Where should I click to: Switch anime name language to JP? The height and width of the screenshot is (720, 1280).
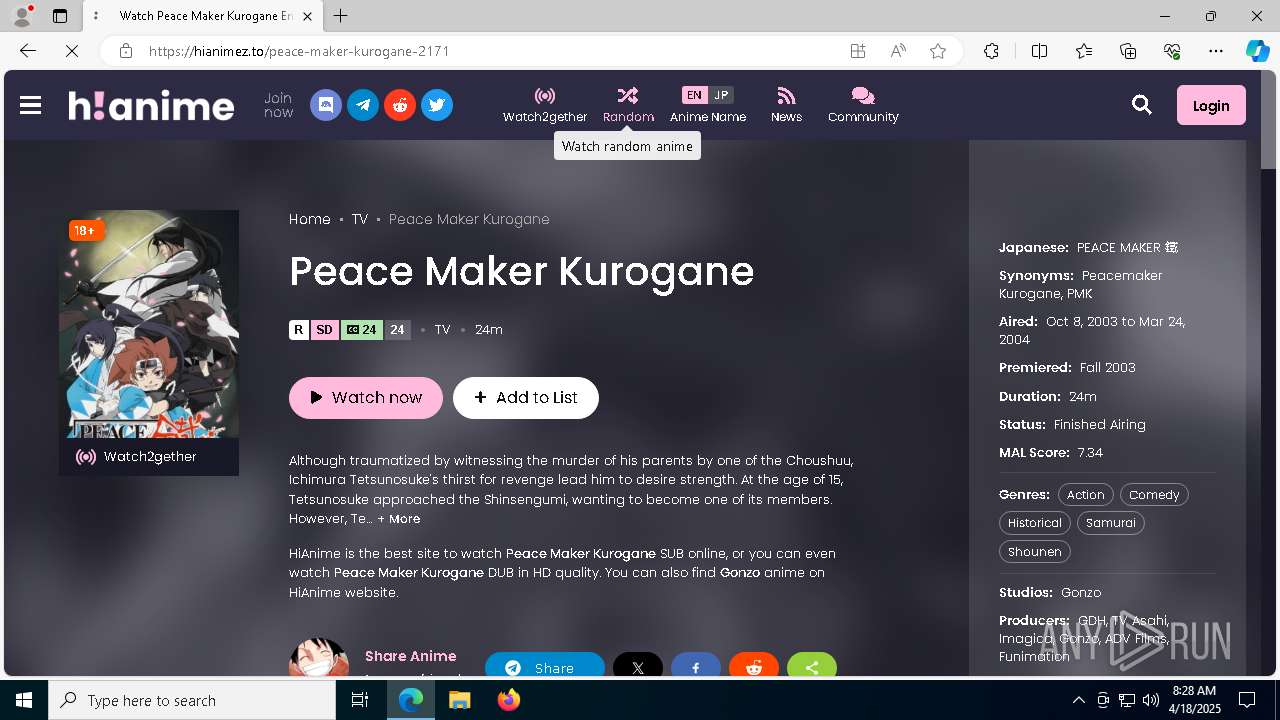point(721,95)
